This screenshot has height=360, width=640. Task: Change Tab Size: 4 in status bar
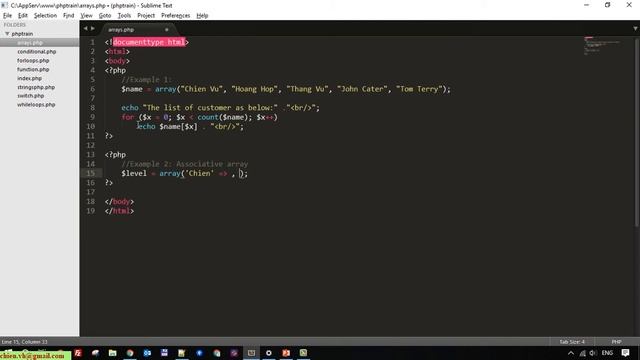pos(572,342)
